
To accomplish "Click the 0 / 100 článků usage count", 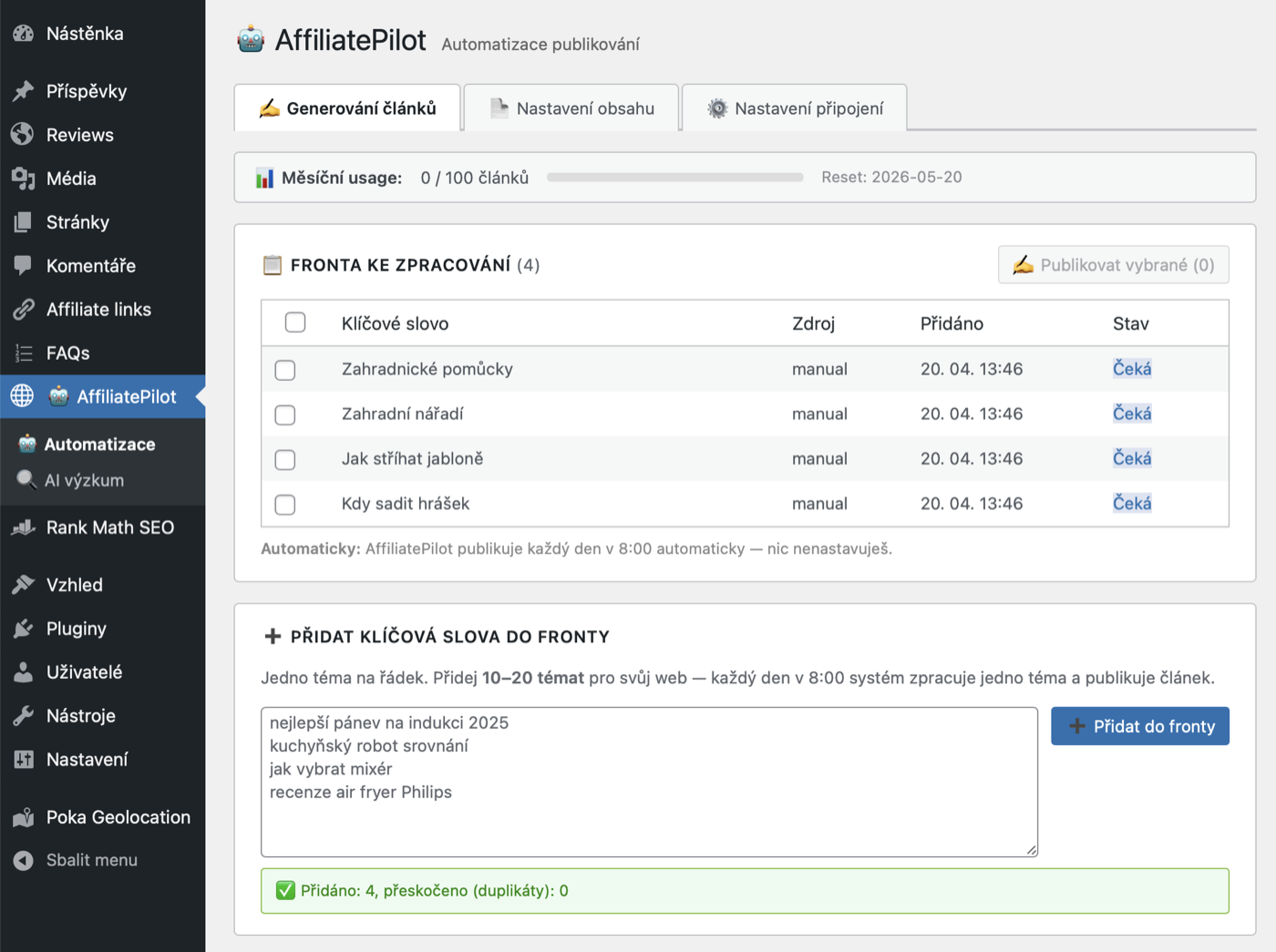I will tap(475, 178).
